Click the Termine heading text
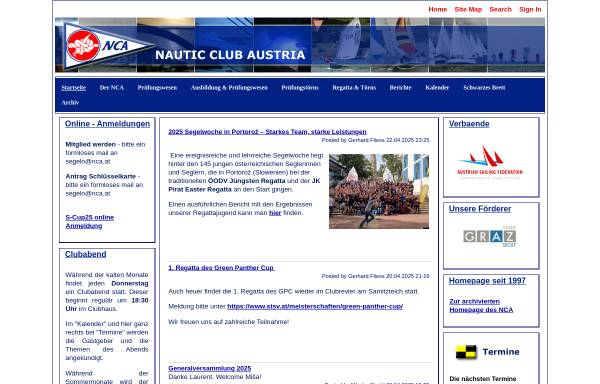600x384 pixels. (501, 352)
